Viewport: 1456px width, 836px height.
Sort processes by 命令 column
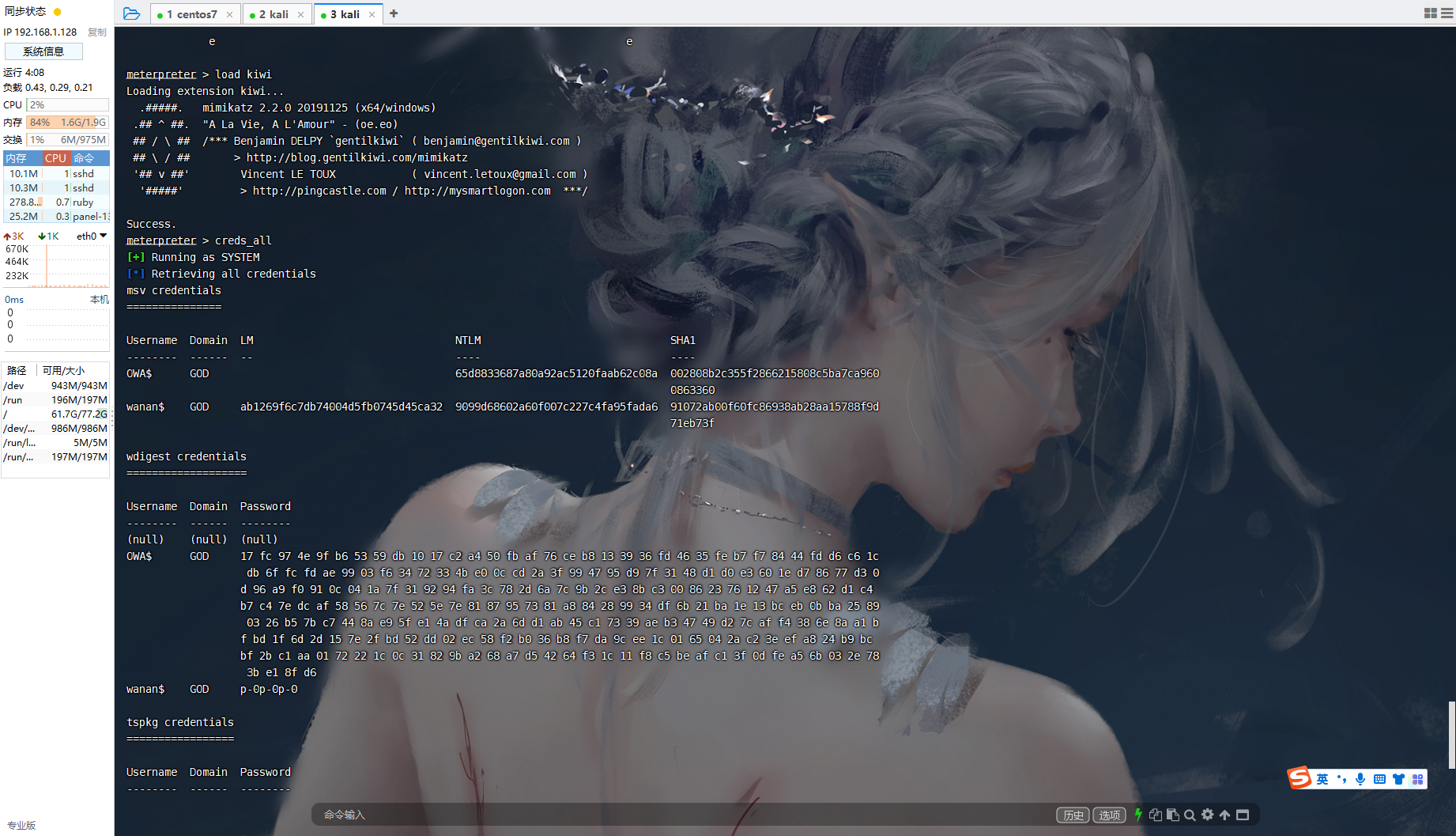(89, 158)
